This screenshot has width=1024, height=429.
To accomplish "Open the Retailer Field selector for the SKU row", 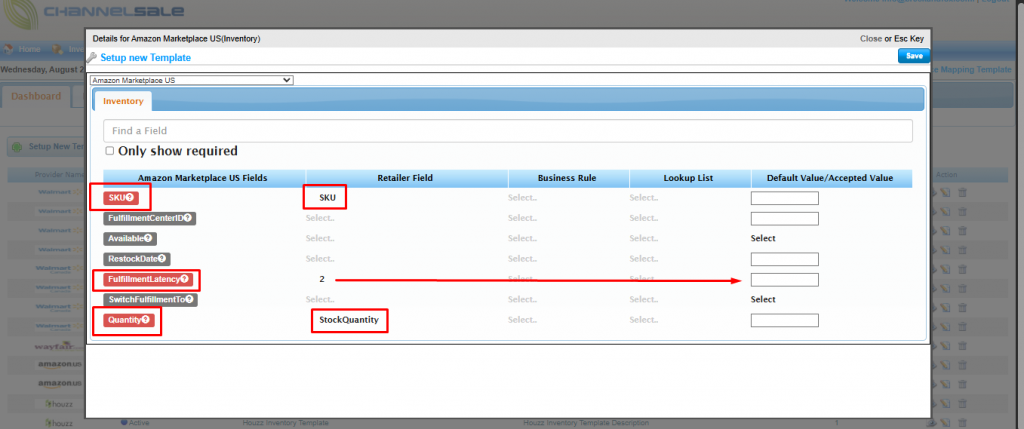I will click(x=327, y=198).
